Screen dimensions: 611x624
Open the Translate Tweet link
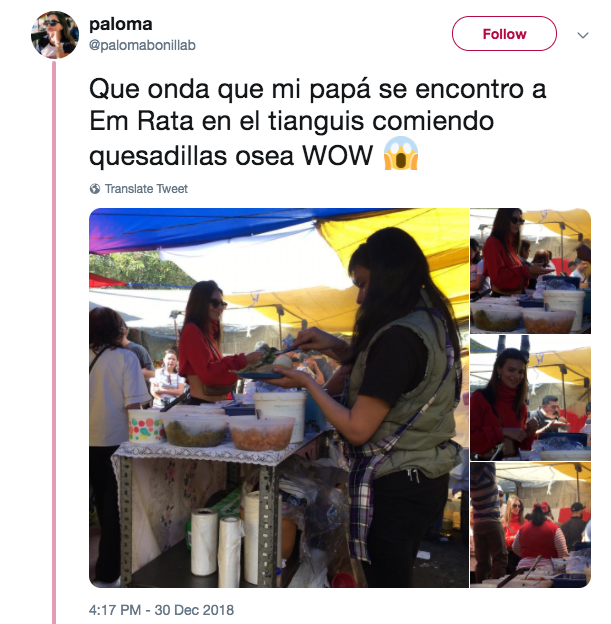coord(146,189)
